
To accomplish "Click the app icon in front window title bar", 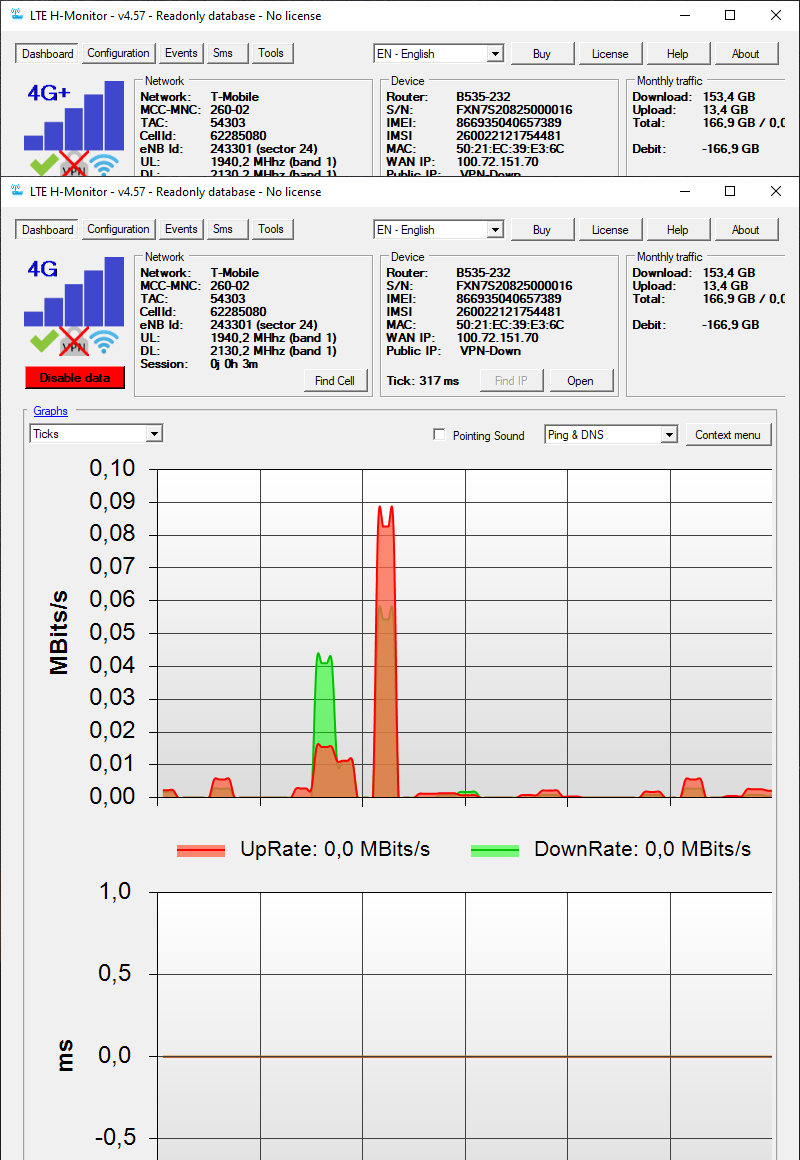I will [17, 191].
